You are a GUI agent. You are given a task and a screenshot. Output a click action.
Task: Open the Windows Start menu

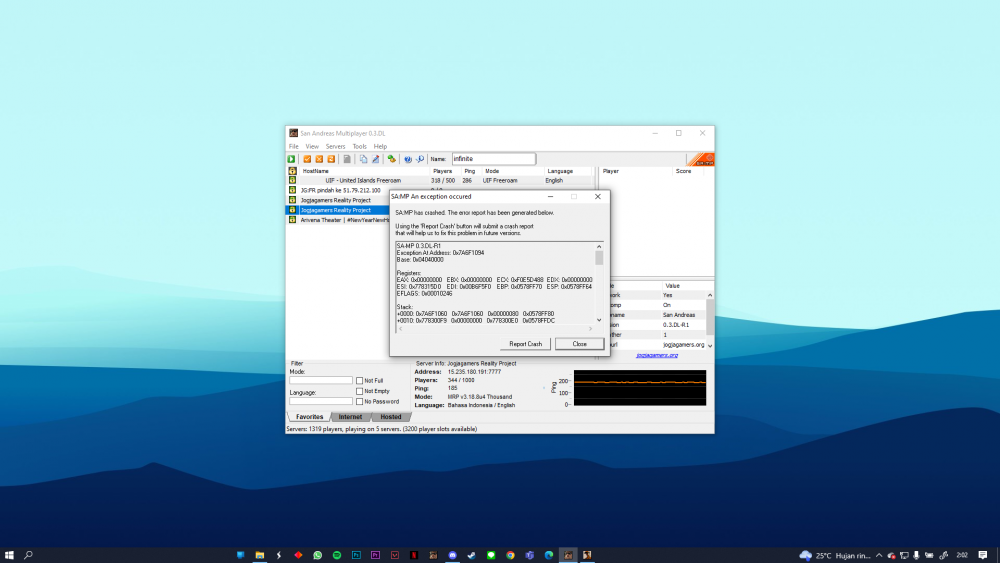click(9, 555)
